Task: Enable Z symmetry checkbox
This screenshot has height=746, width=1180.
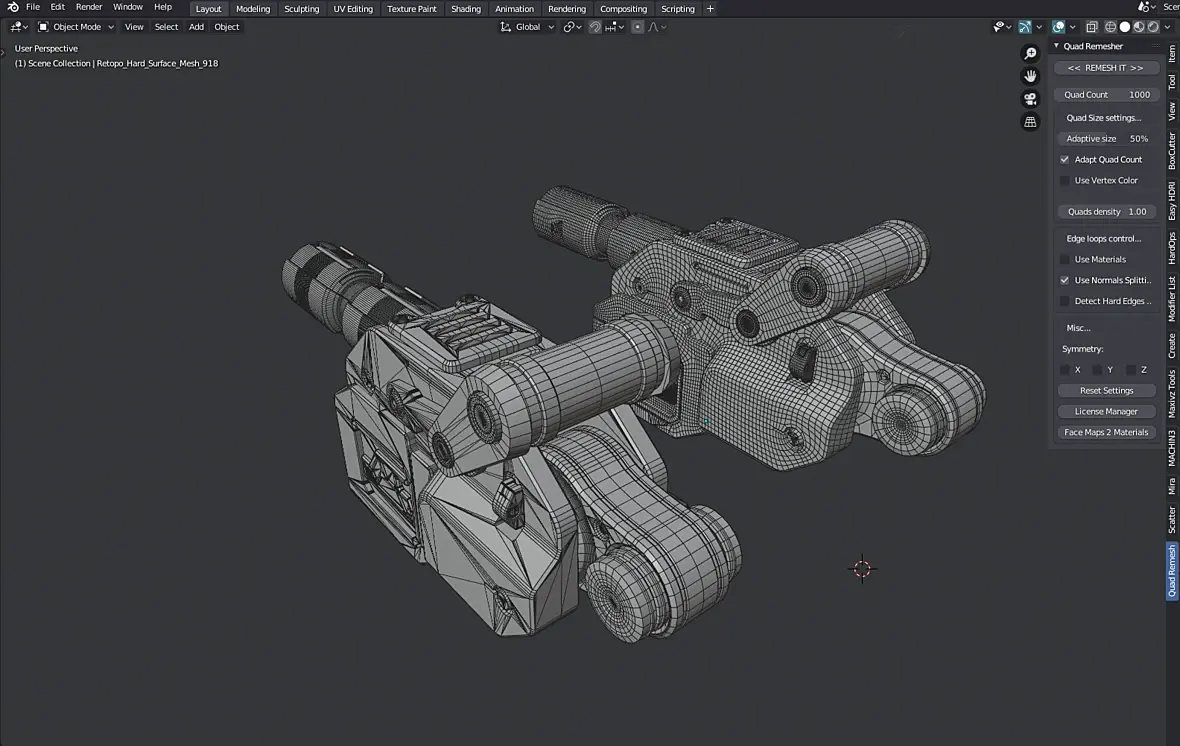Action: pyautogui.click(x=1130, y=370)
